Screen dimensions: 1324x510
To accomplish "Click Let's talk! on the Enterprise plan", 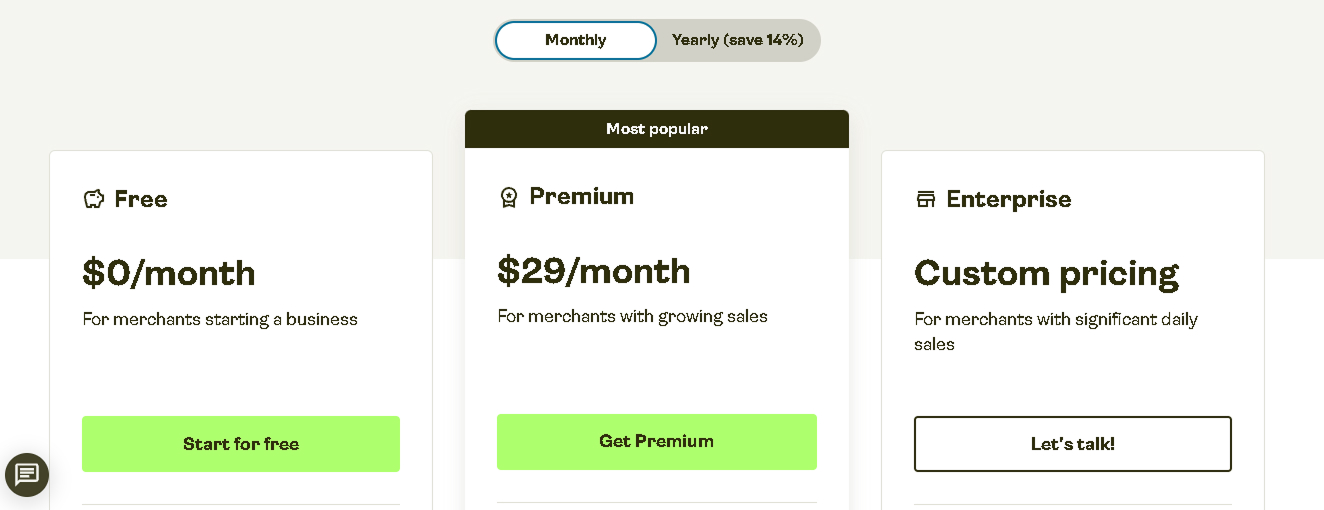I will (1073, 444).
